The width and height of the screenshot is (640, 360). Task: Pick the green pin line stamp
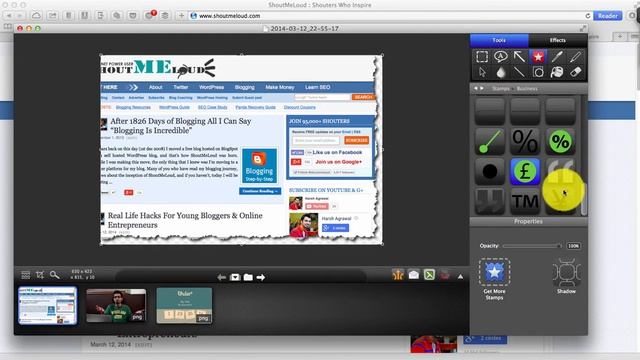(490, 142)
